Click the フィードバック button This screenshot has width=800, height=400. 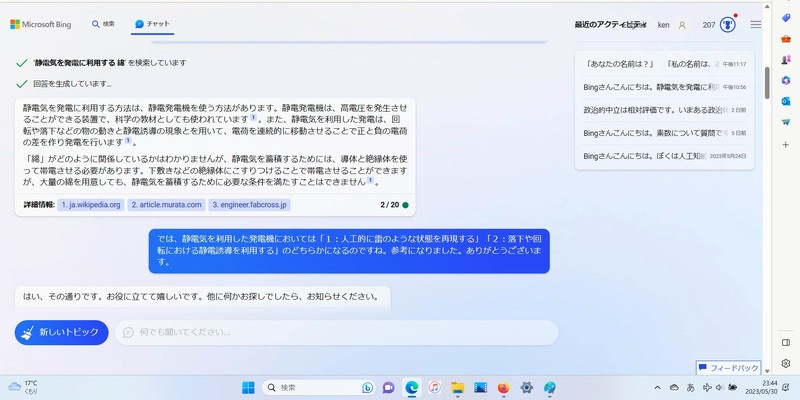tap(728, 367)
